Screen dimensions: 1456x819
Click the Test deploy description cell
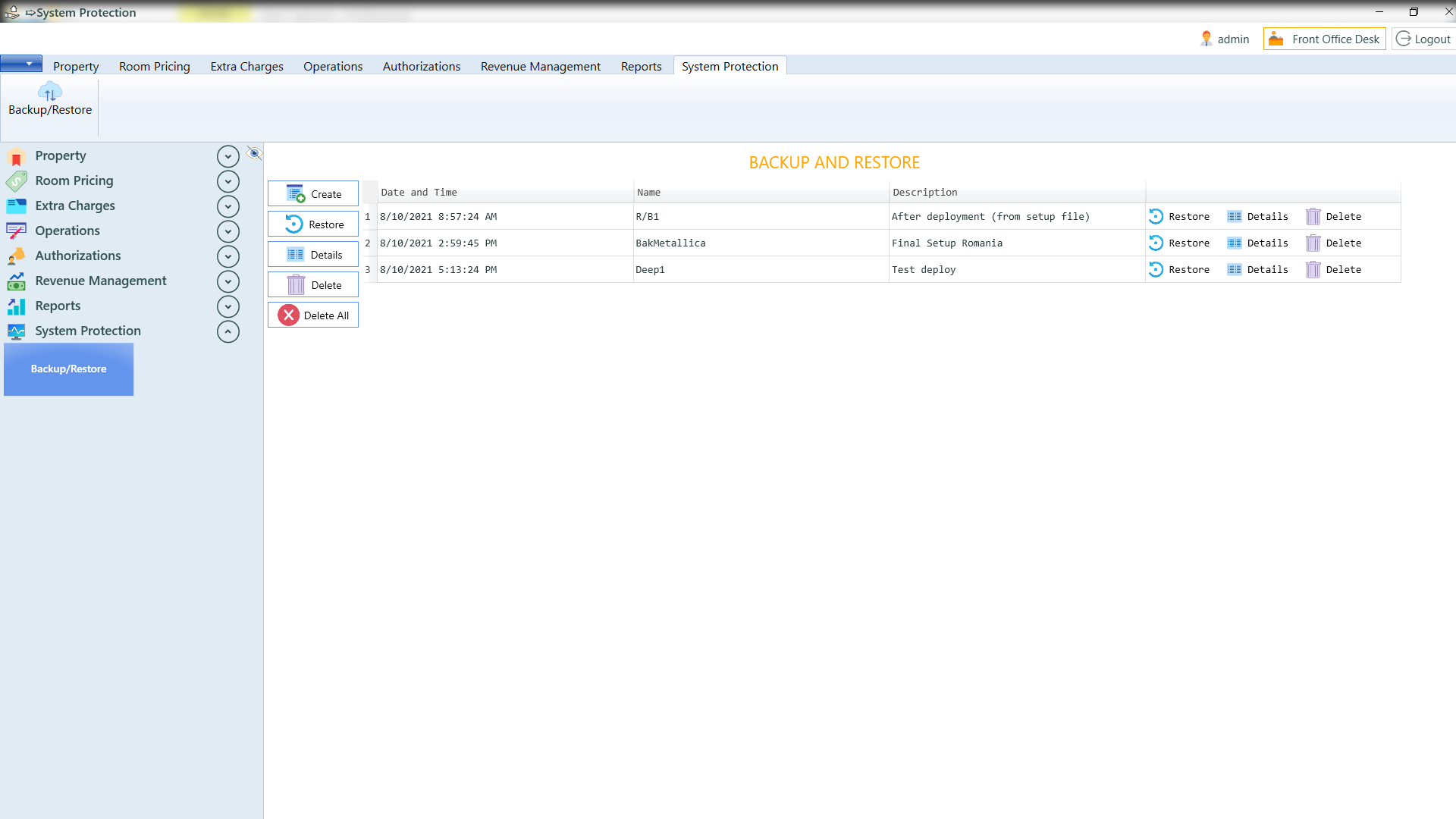tap(1017, 269)
